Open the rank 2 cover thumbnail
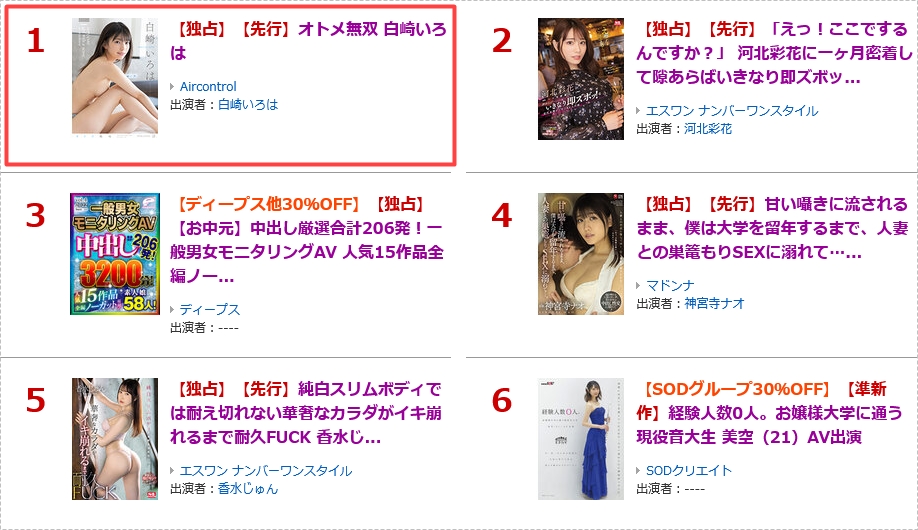Screen dimensions: 918x530 [581, 78]
